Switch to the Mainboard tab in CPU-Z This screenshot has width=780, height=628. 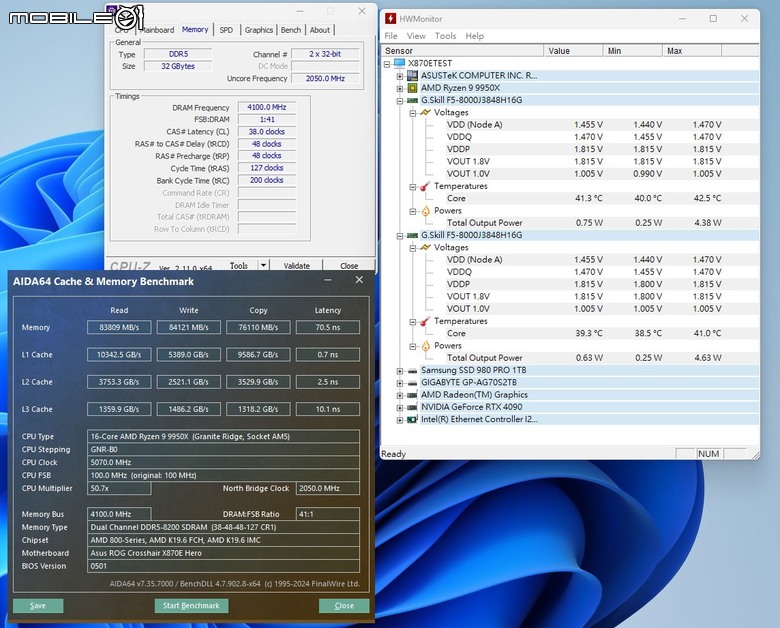pyautogui.click(x=157, y=30)
